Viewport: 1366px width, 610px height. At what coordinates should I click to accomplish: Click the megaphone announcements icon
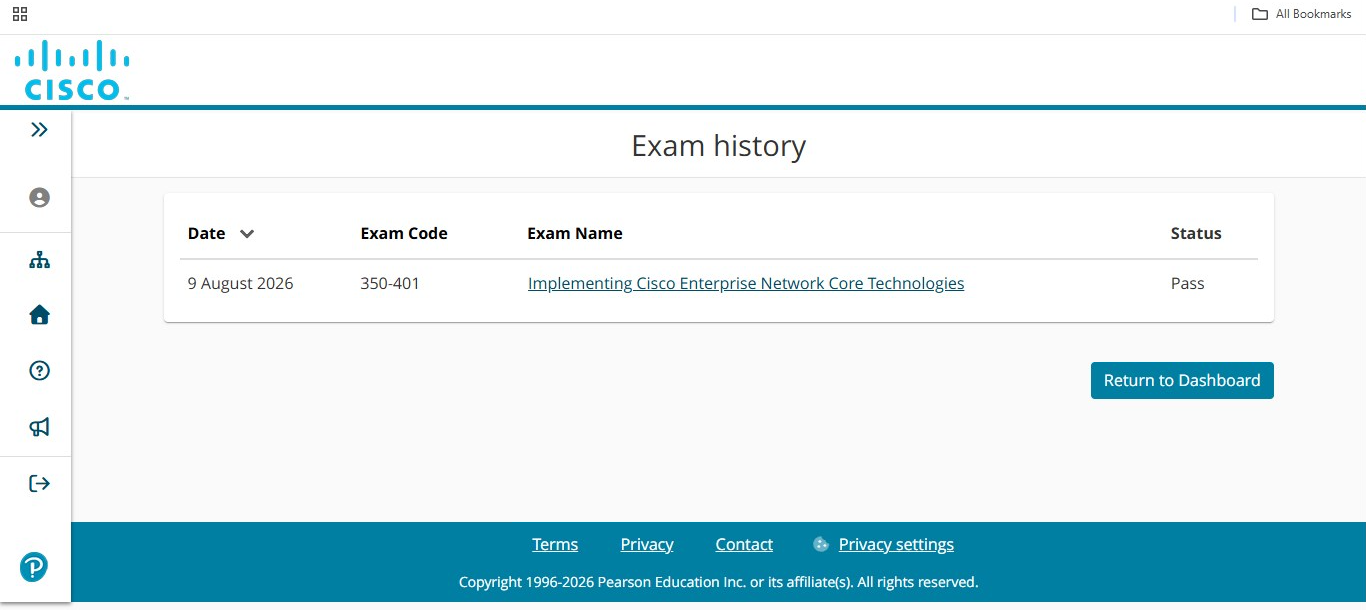tap(39, 427)
